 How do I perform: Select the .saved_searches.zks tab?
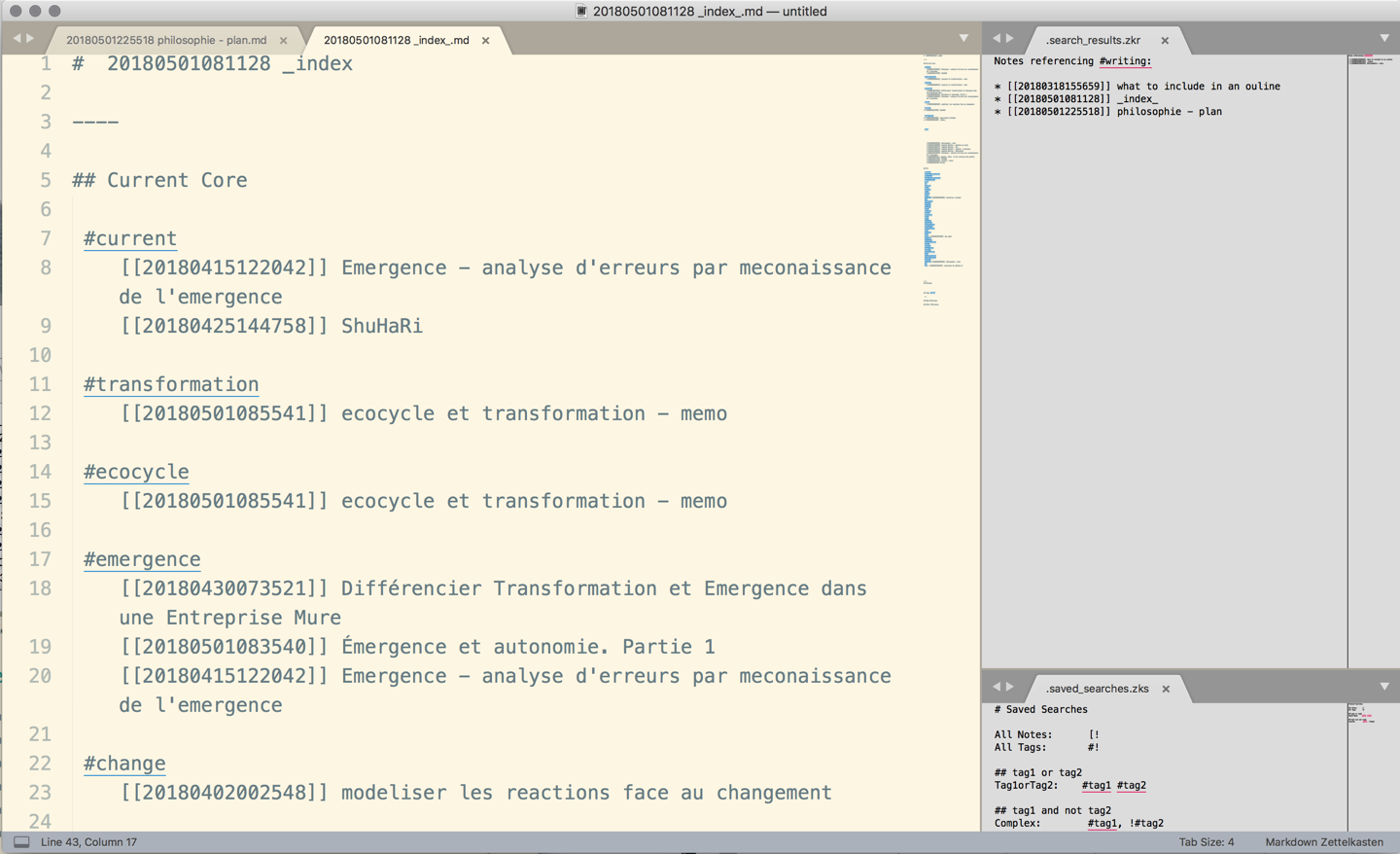click(1099, 689)
